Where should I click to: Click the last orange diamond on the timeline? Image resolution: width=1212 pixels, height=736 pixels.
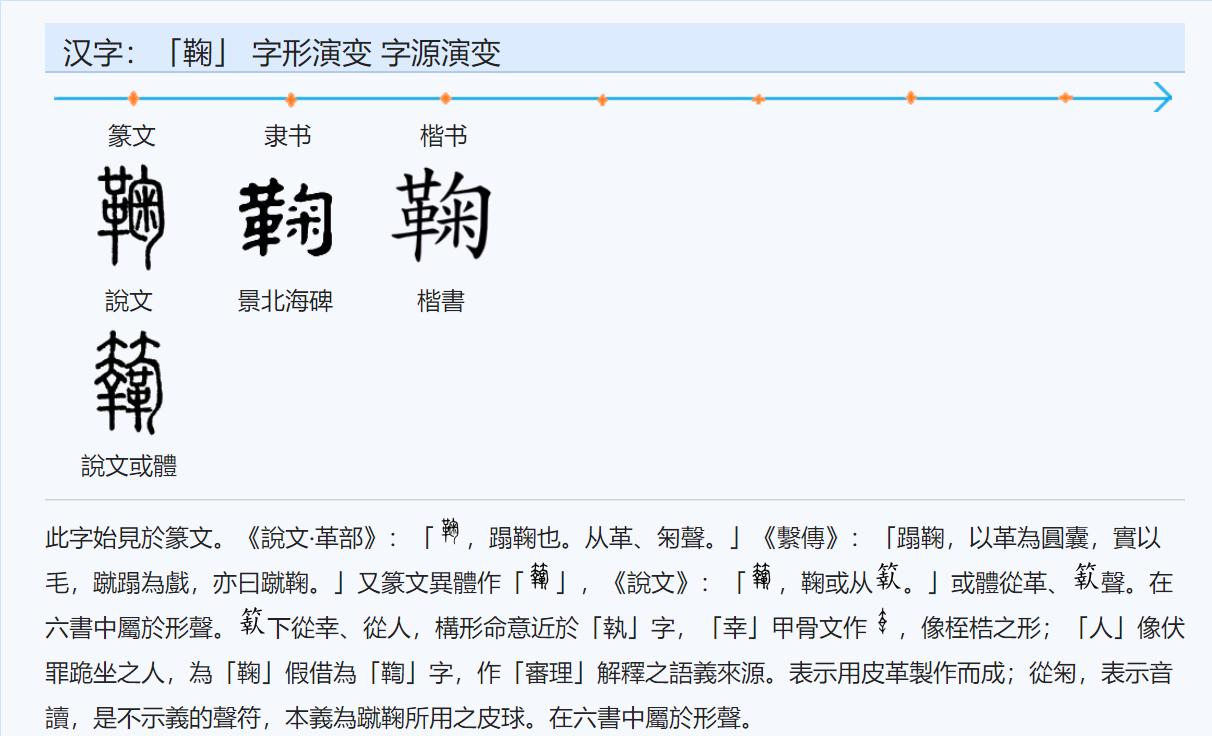click(1065, 98)
